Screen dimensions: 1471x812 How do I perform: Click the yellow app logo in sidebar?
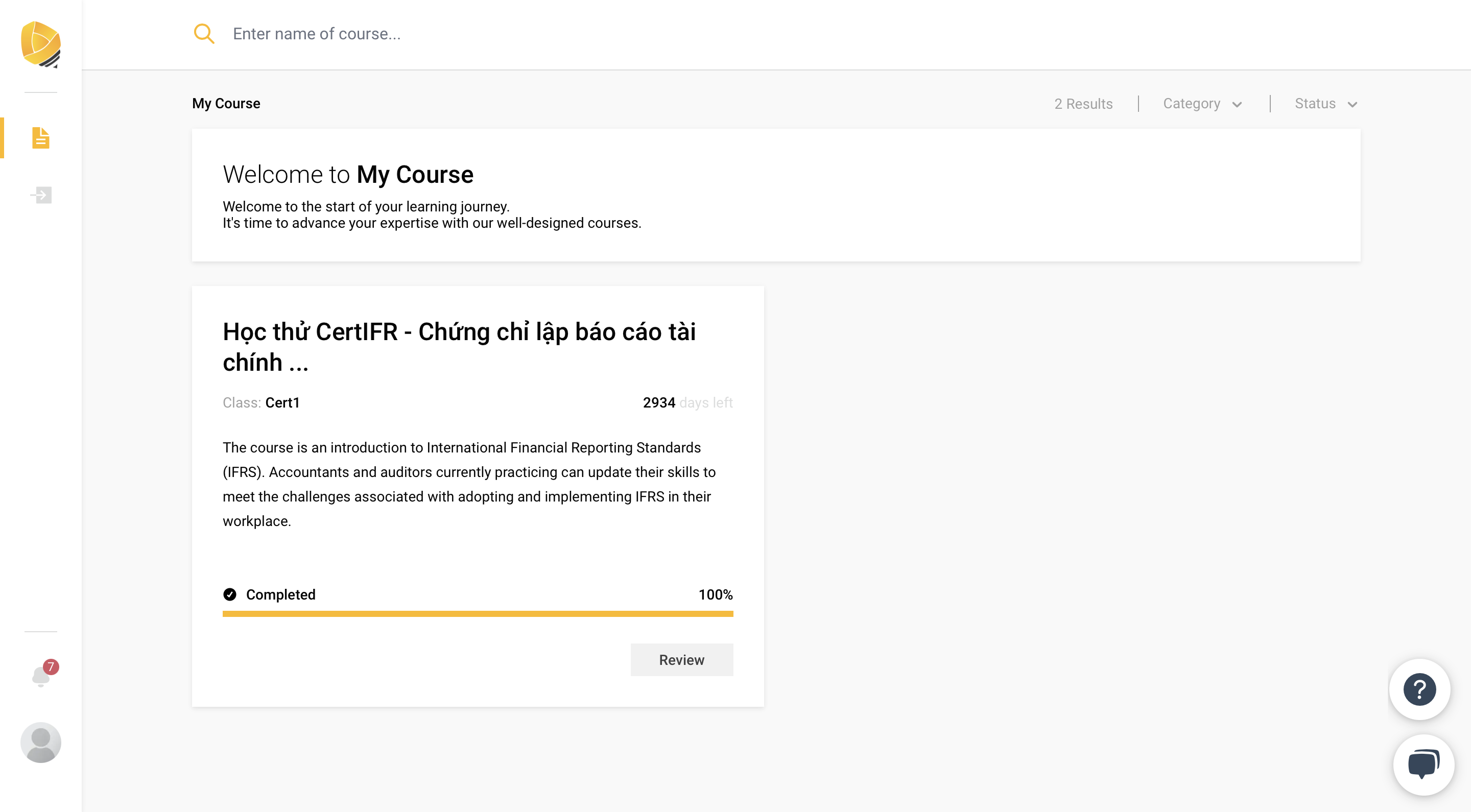[x=40, y=44]
